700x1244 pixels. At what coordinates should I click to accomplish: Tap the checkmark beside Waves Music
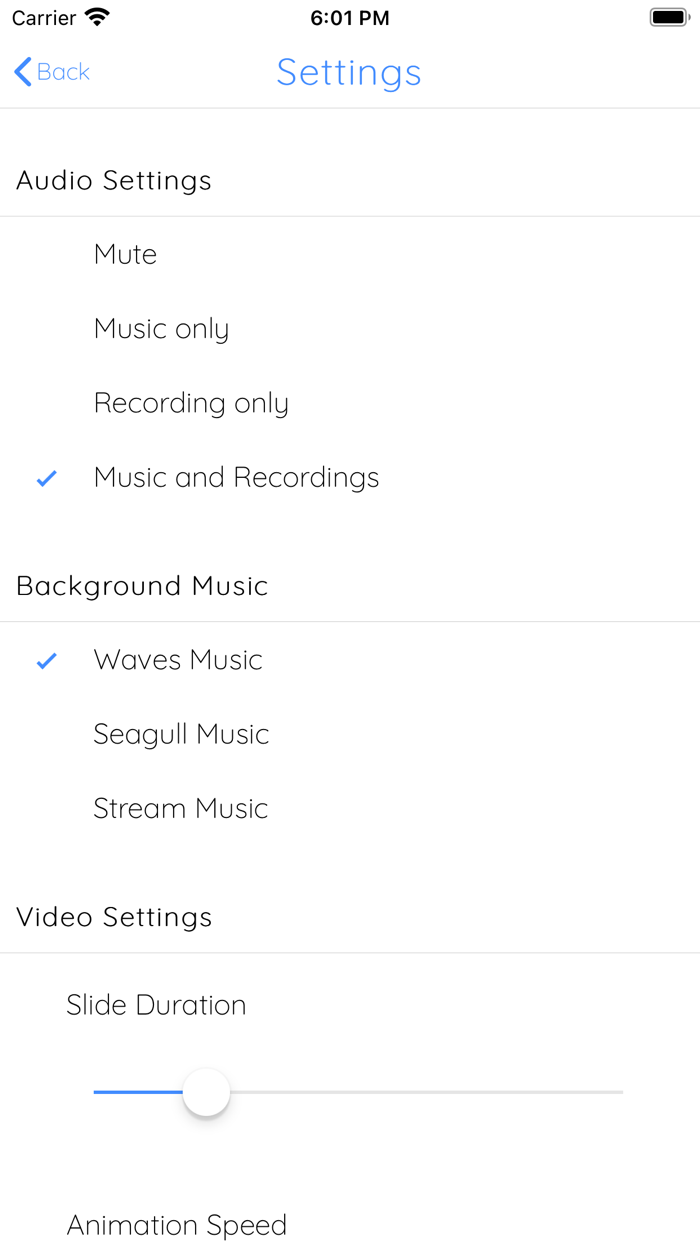coord(46,661)
